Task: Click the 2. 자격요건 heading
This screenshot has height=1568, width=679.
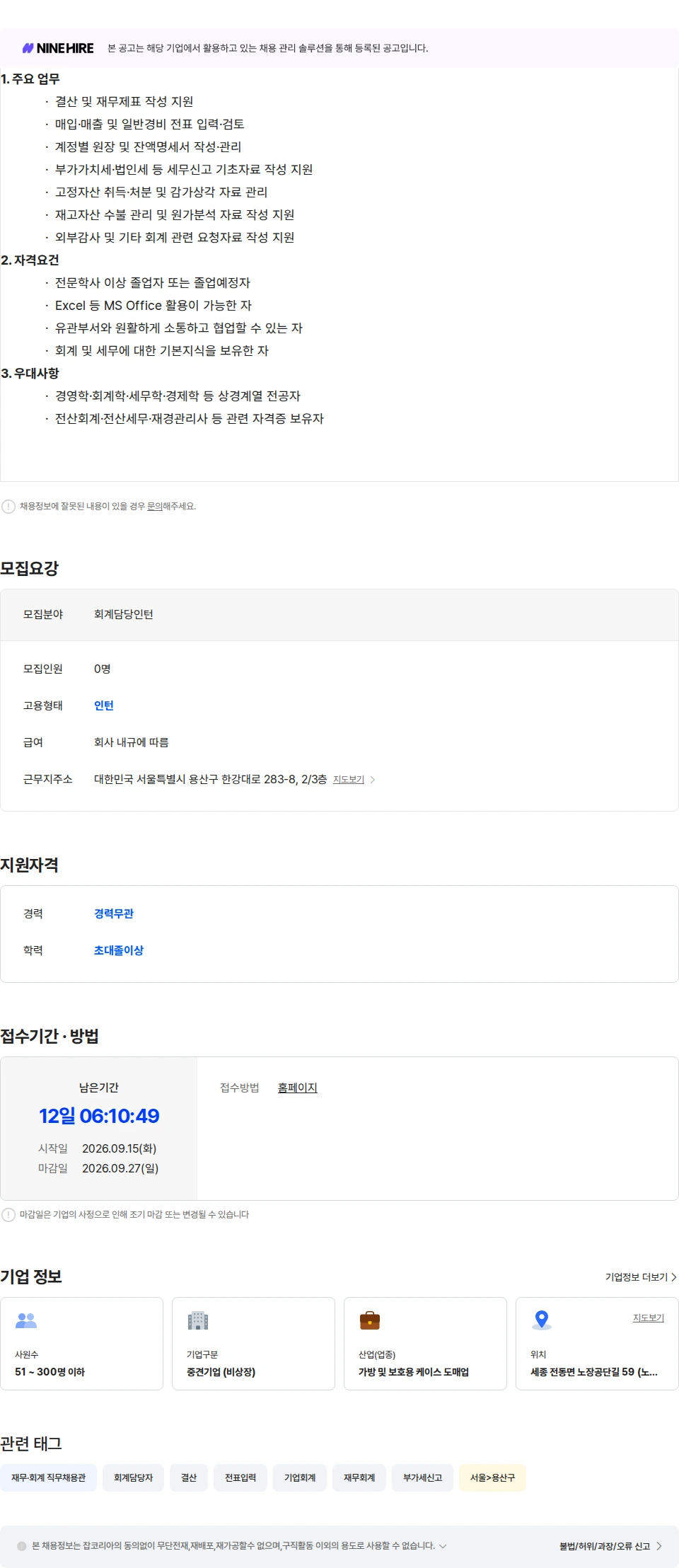Action: click(30, 260)
